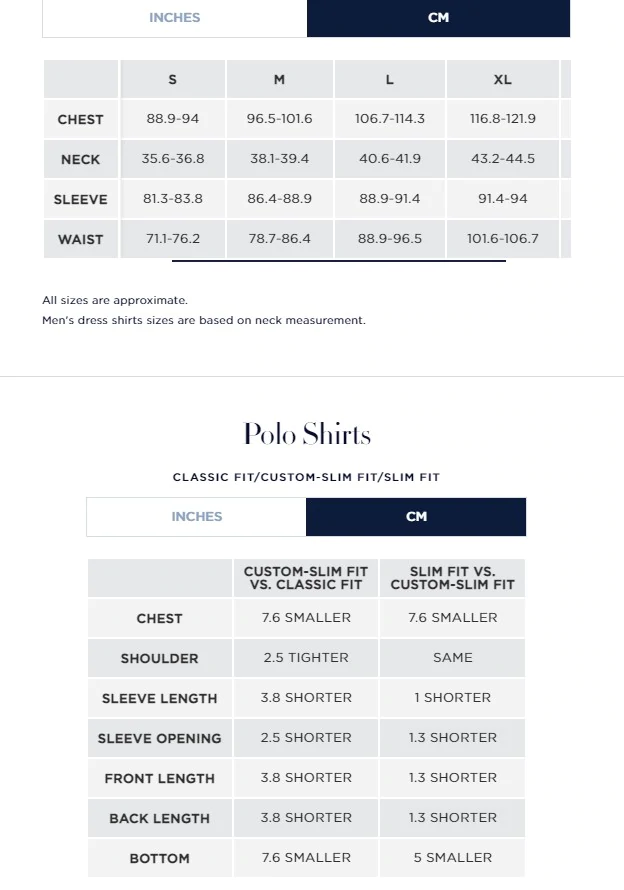The width and height of the screenshot is (624, 890).
Task: Switch Polo Shirts chart to INCHES
Action: point(196,517)
